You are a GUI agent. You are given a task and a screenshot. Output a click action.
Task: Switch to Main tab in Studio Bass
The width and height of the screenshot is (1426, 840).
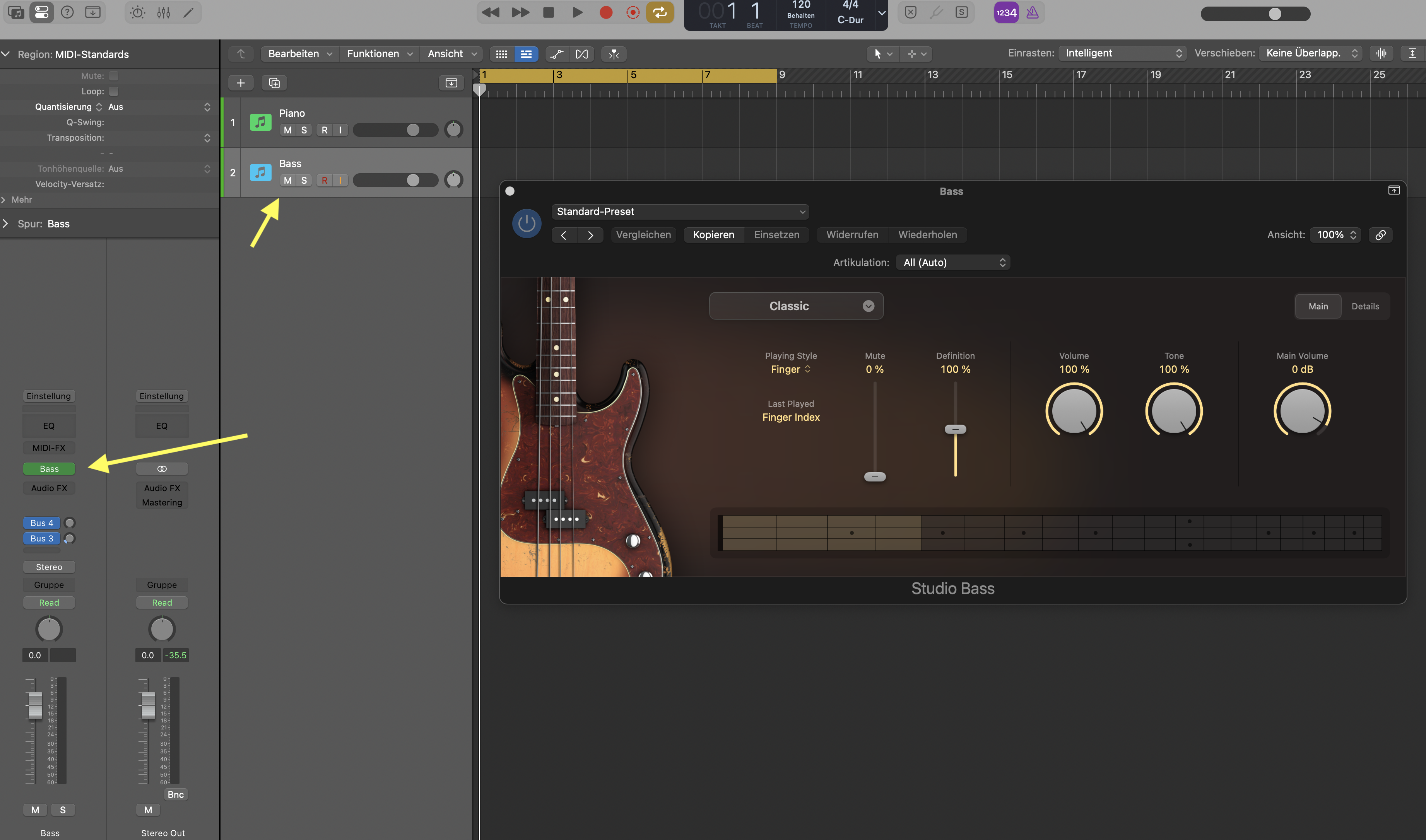[x=1318, y=307]
